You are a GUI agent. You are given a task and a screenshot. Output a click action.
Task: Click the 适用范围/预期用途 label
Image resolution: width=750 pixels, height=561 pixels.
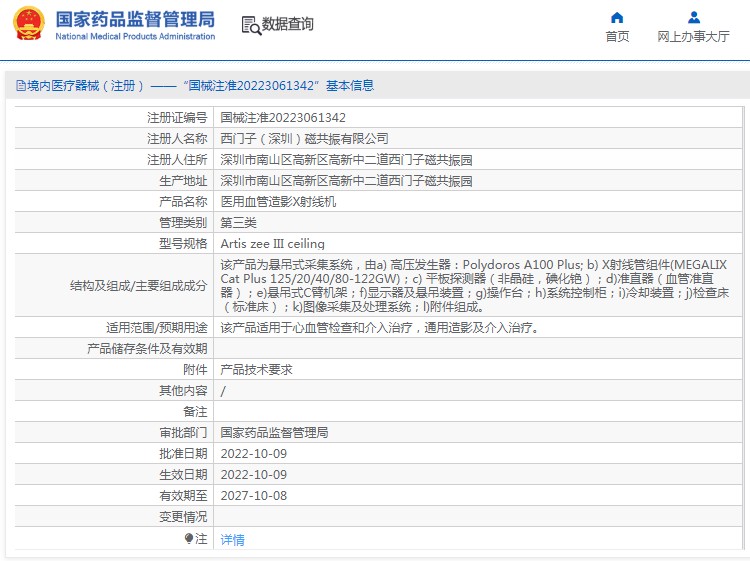157,328
